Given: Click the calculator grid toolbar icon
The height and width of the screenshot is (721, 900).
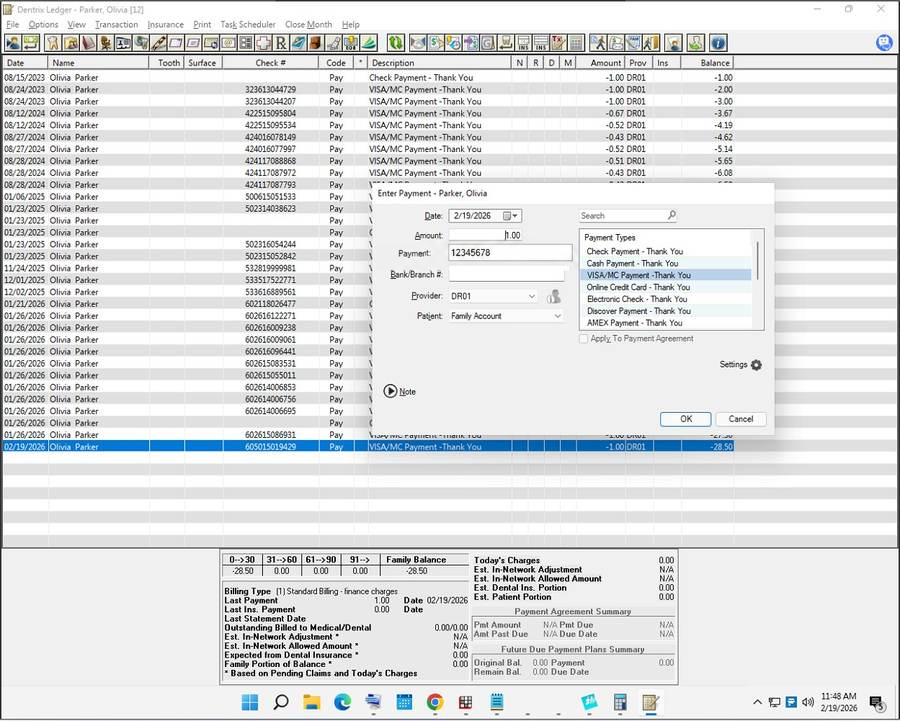Looking at the screenshot, I should tap(576, 43).
